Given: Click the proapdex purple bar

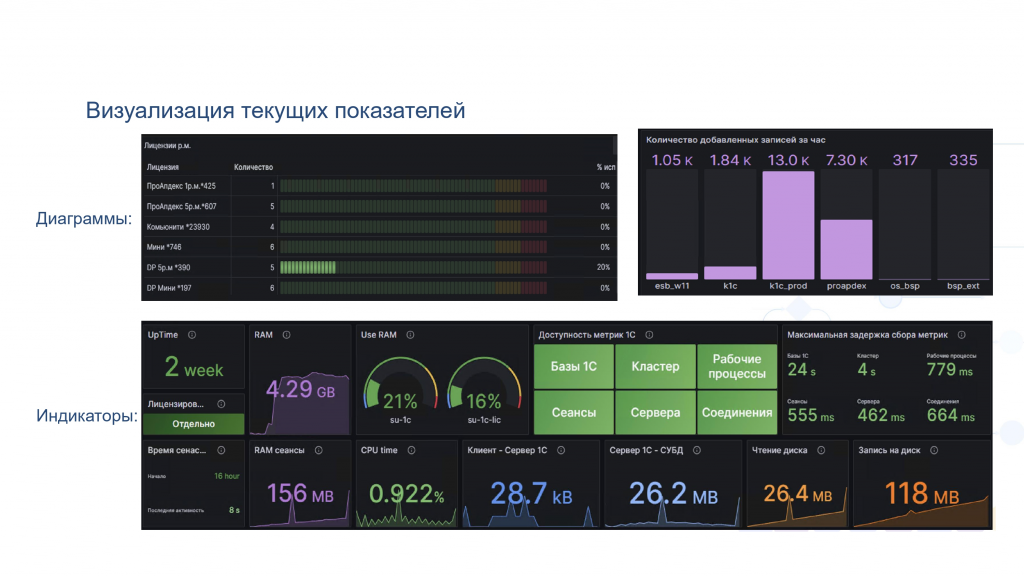Looking at the screenshot, I should pos(846,249).
